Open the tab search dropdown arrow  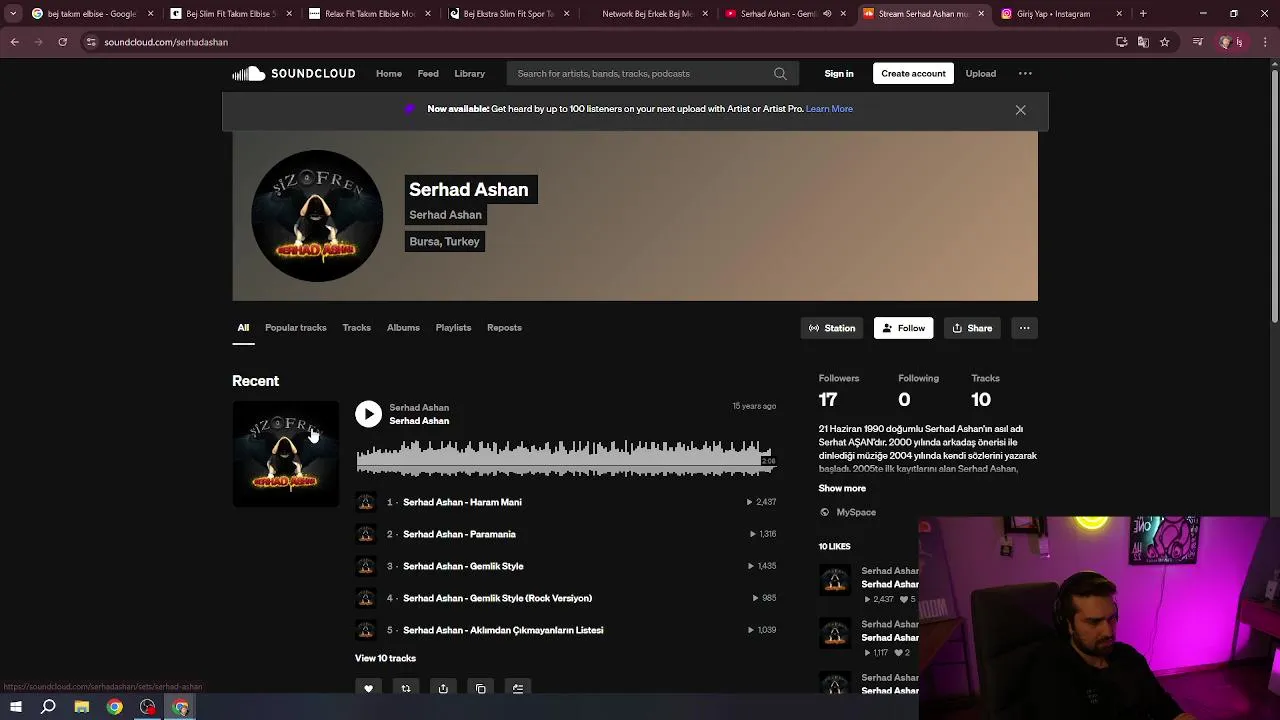[13, 14]
